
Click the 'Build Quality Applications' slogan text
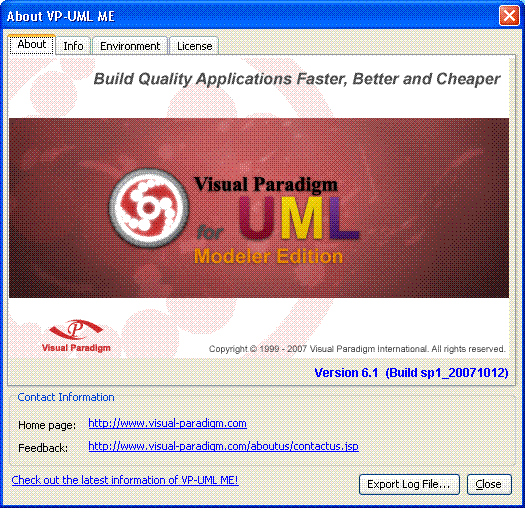click(x=297, y=79)
